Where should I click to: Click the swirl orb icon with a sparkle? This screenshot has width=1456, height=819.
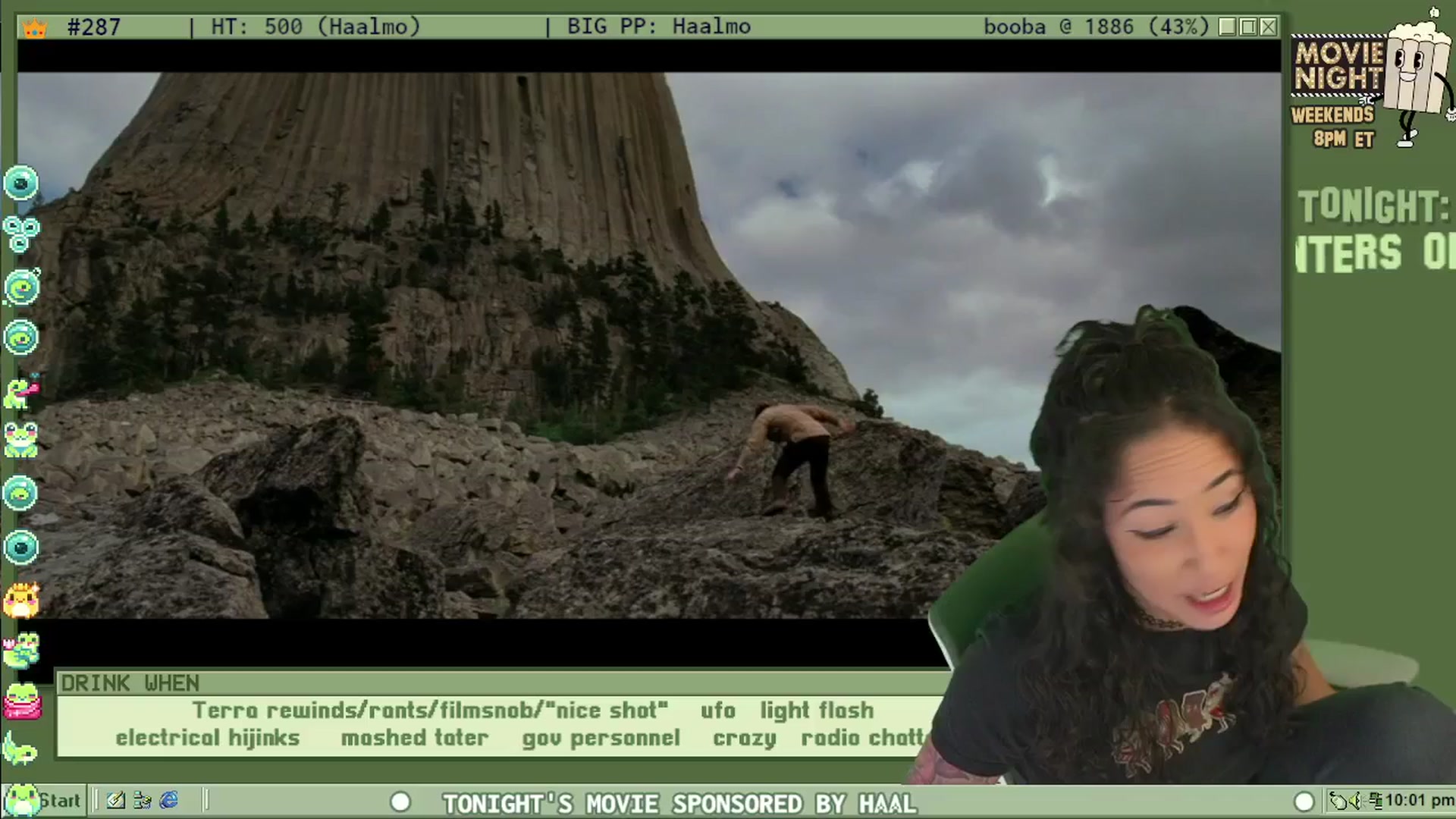pyautogui.click(x=21, y=287)
